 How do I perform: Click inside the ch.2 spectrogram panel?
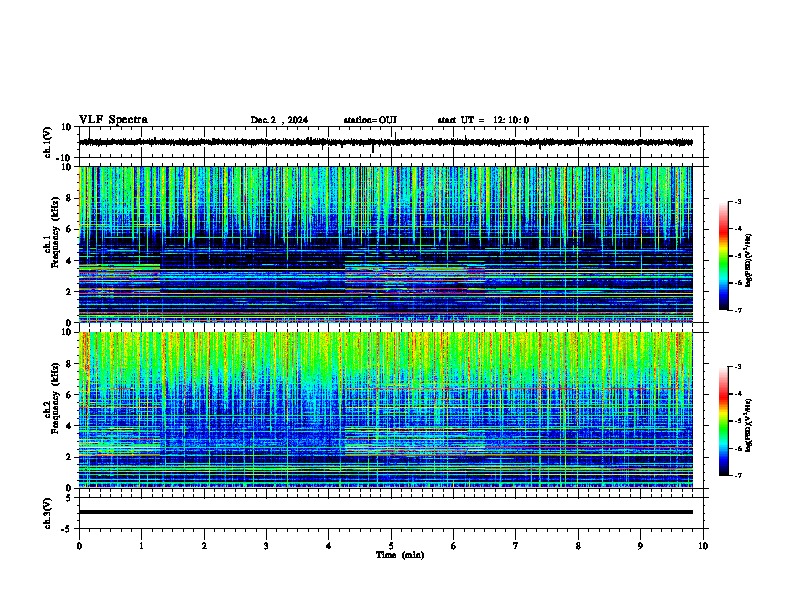coord(386,410)
